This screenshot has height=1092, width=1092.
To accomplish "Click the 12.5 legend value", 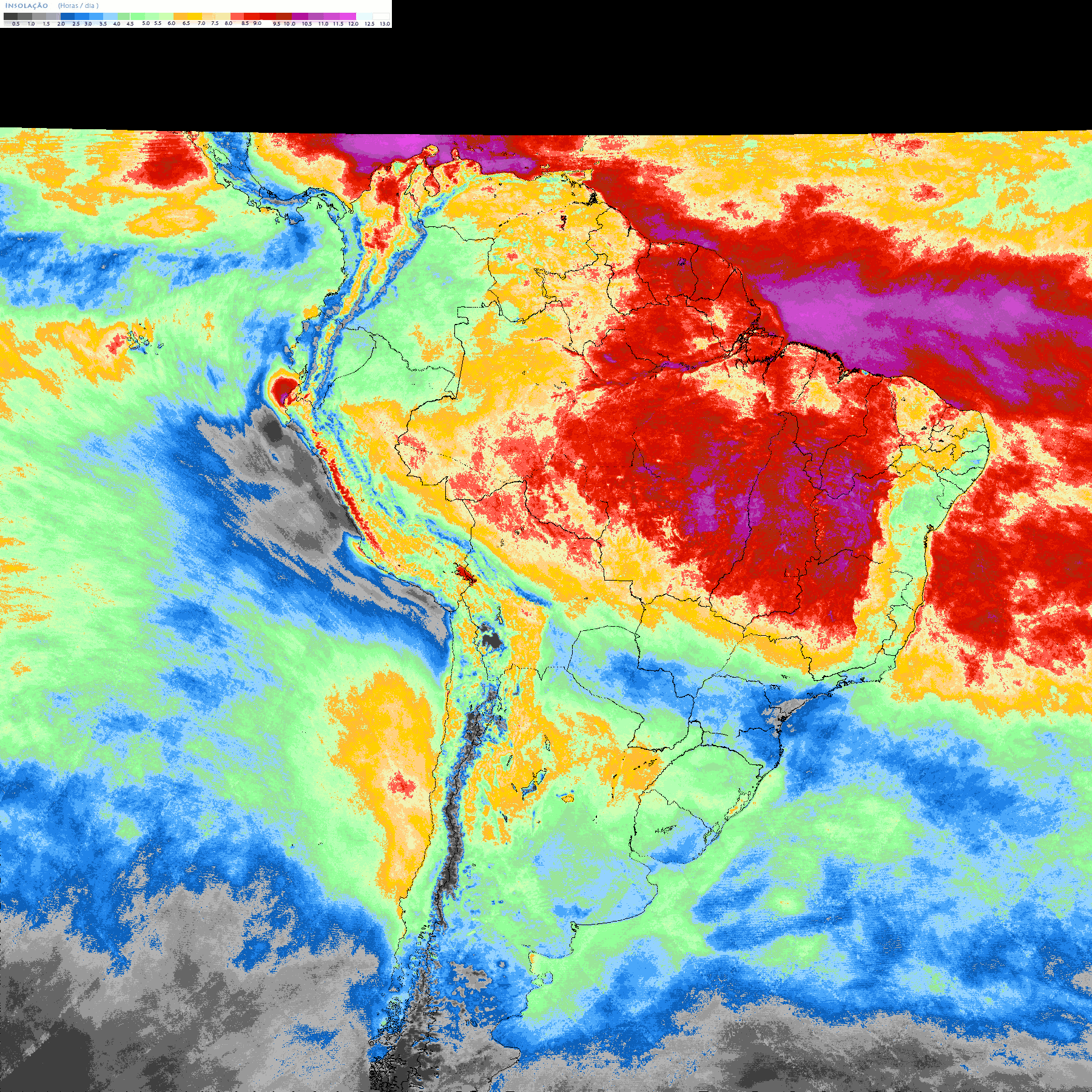I will click(369, 24).
